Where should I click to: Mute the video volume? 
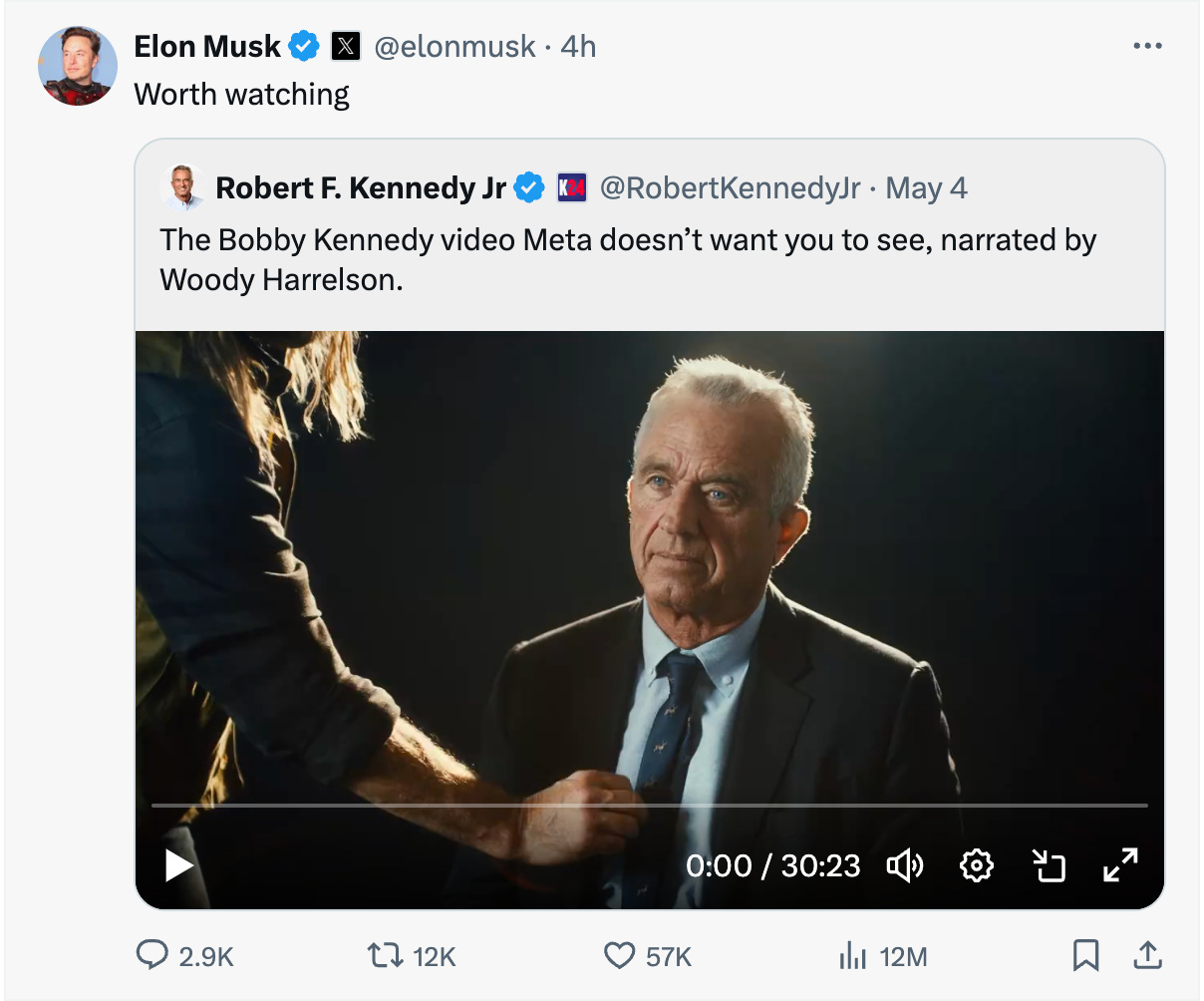[x=905, y=865]
